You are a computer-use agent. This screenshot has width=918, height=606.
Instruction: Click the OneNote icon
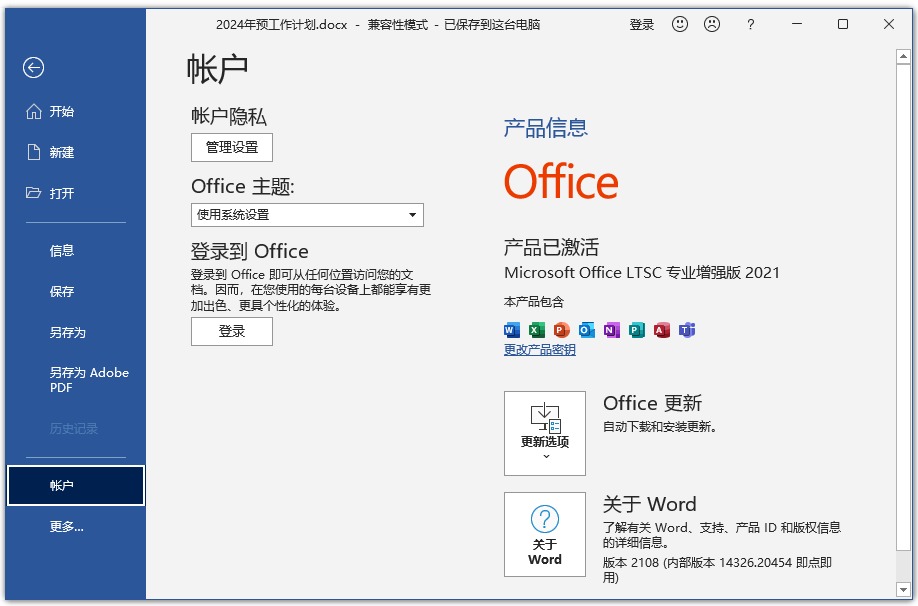pos(611,330)
